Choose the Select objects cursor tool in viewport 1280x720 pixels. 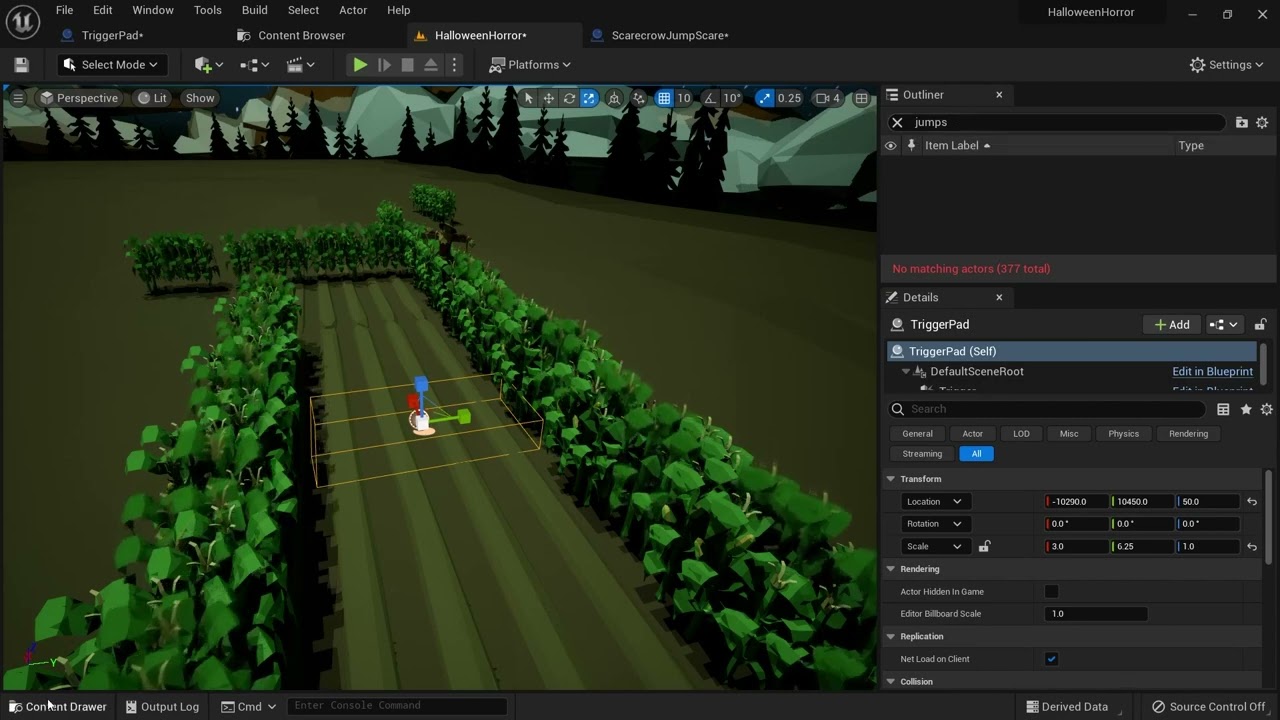coord(529,98)
